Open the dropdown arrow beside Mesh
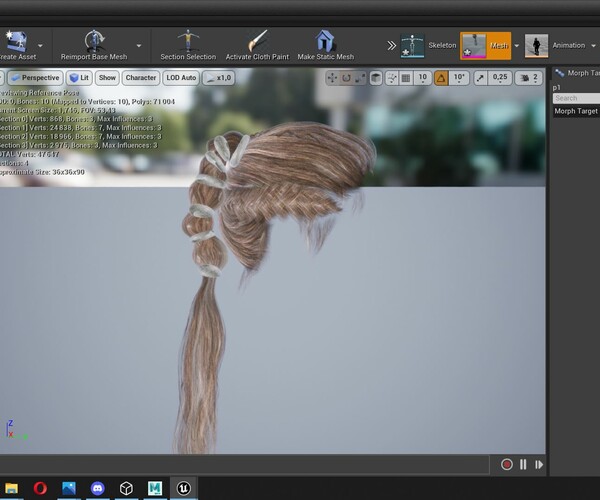The image size is (600, 500). tap(517, 46)
